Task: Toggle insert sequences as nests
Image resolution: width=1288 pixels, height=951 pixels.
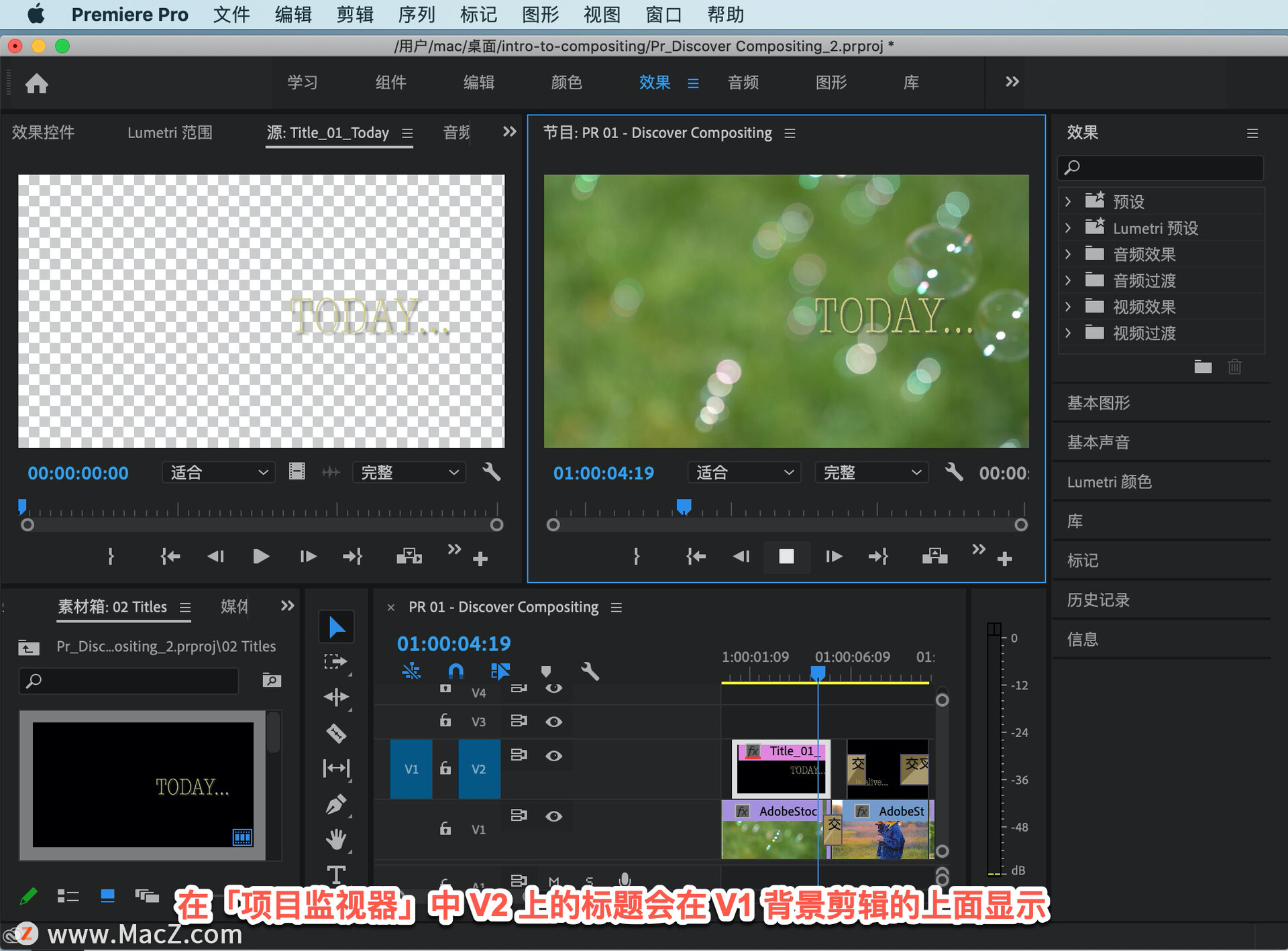Action: pos(411,671)
